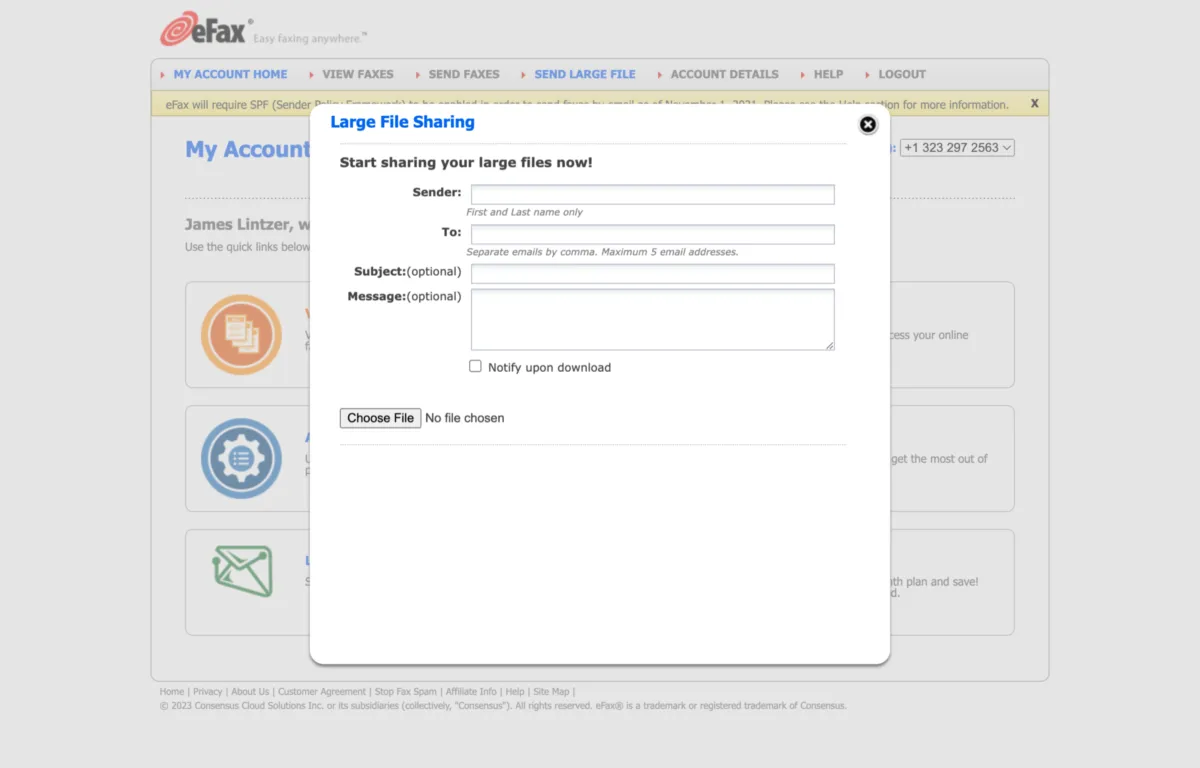
Task: Open the Home footer link
Action: point(172,691)
